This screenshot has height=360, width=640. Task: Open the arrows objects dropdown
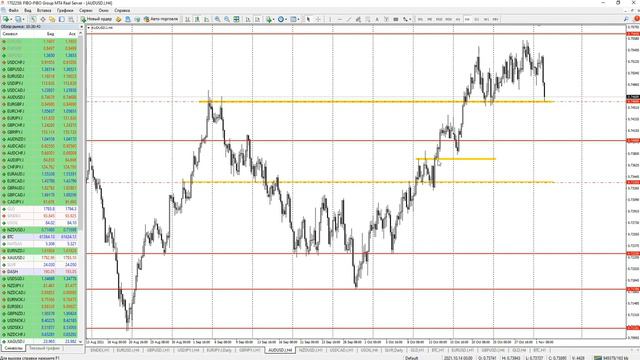[x=406, y=19]
